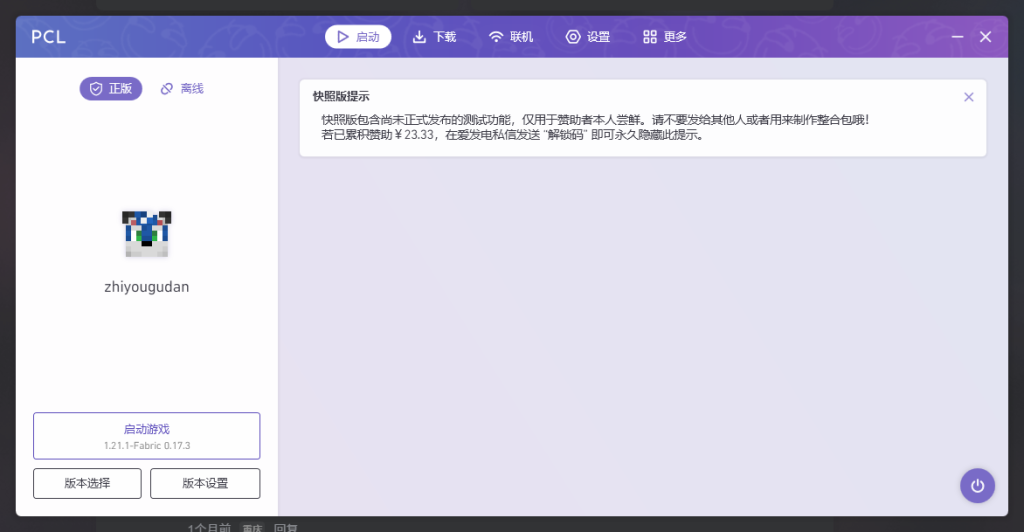Launch game with 启动游戏 button
This screenshot has width=1024, height=532.
(x=146, y=435)
